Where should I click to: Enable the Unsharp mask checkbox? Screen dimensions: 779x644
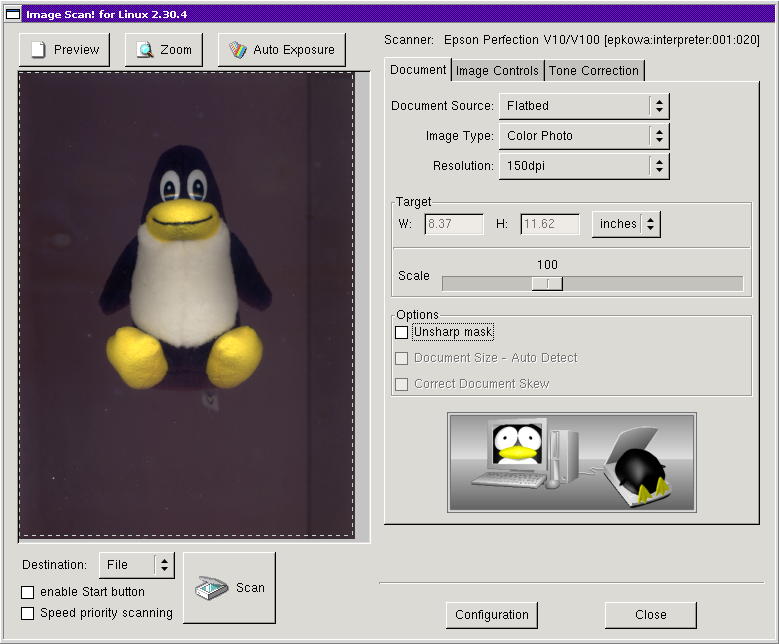click(x=401, y=332)
